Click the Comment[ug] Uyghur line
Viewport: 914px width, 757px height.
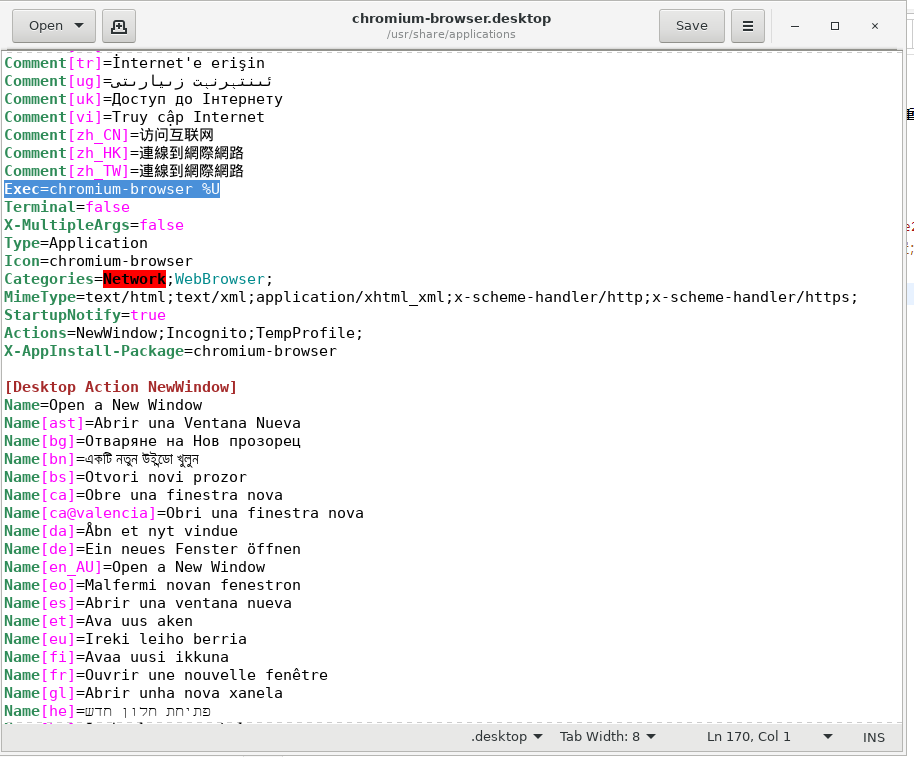(x=138, y=81)
